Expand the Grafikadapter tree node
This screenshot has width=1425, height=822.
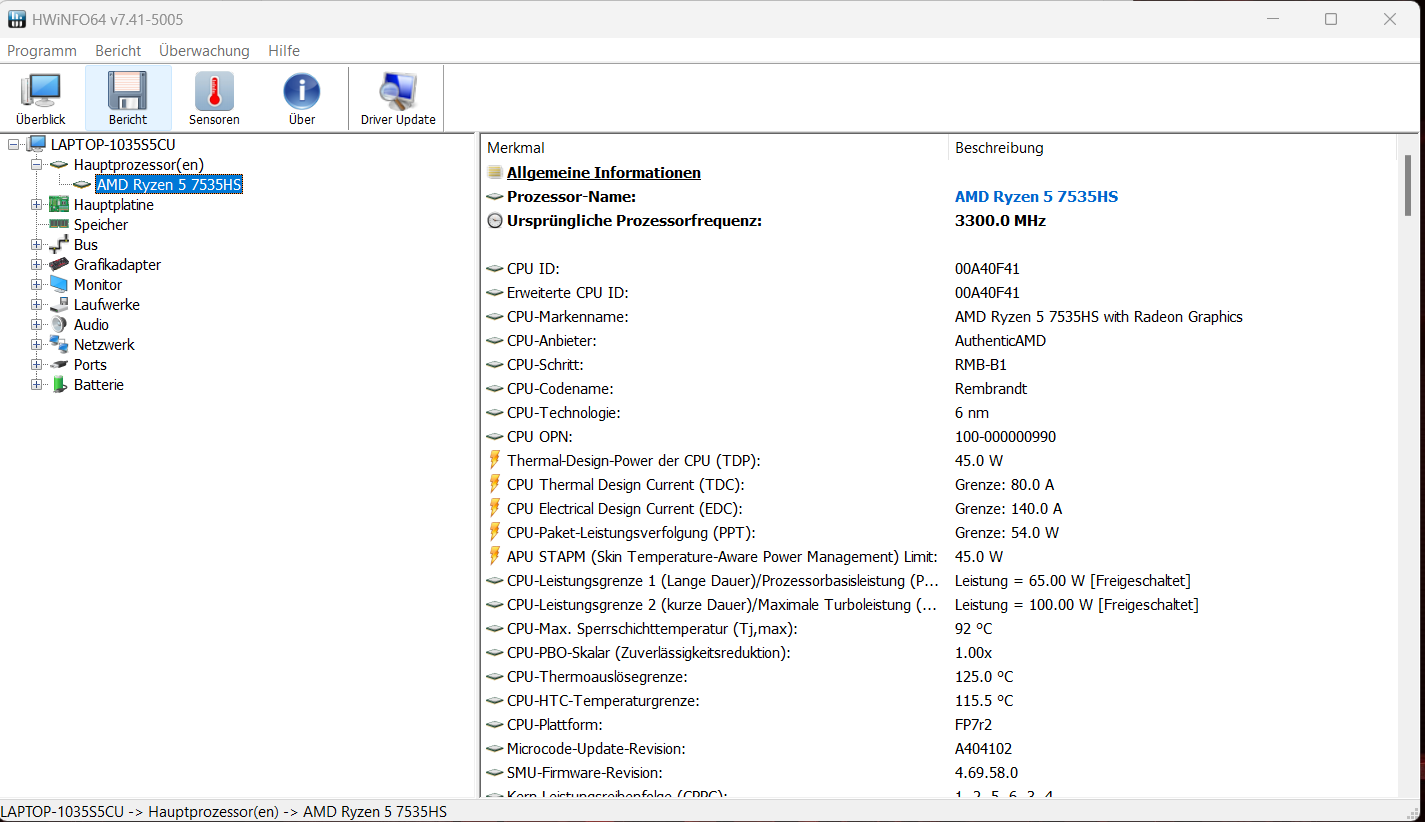pos(37,264)
